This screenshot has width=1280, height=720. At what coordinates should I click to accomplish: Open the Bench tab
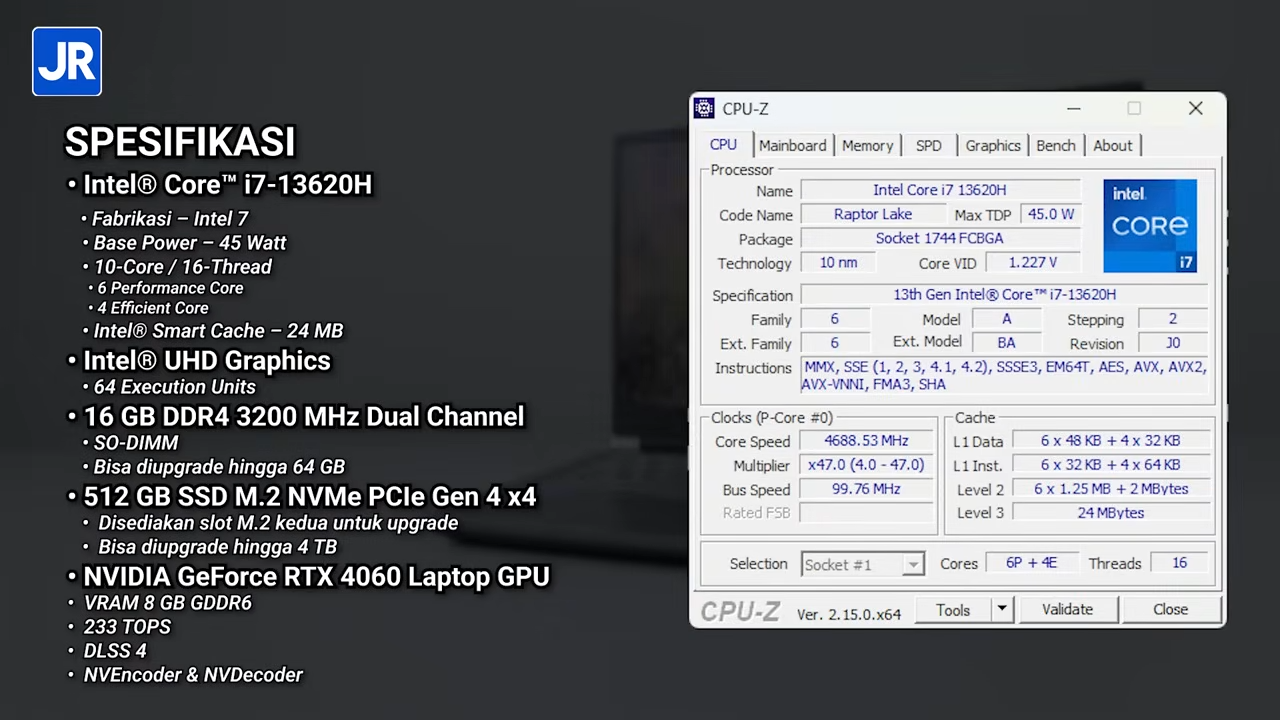click(x=1055, y=145)
